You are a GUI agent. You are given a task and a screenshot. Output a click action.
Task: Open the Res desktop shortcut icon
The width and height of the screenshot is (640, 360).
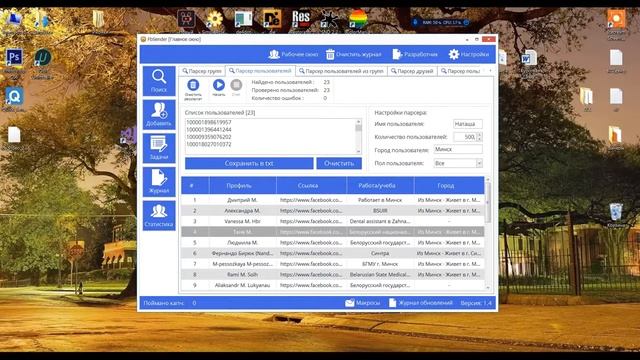point(301,19)
